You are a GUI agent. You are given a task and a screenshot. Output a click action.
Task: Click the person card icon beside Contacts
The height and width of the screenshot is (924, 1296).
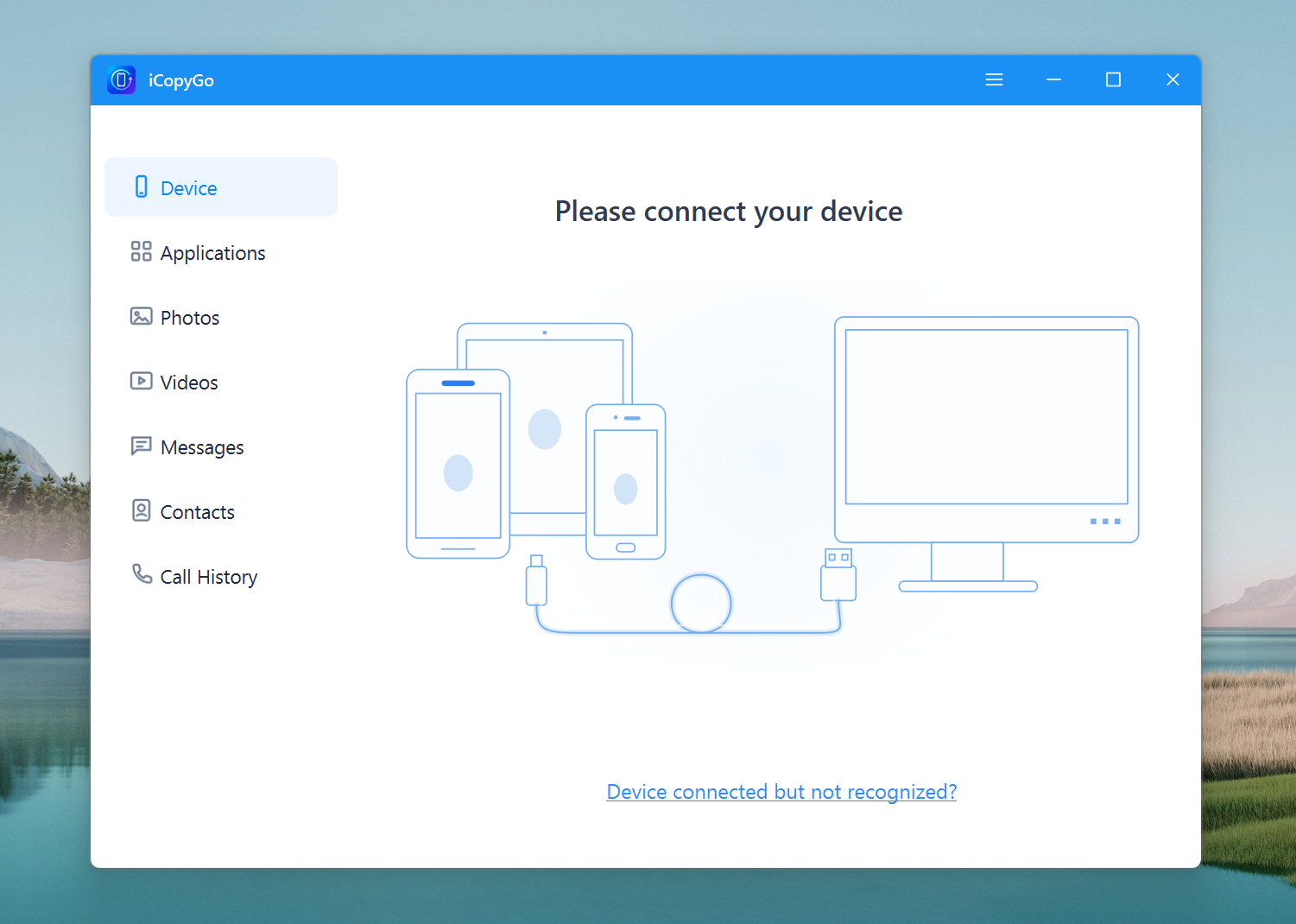coord(141,510)
